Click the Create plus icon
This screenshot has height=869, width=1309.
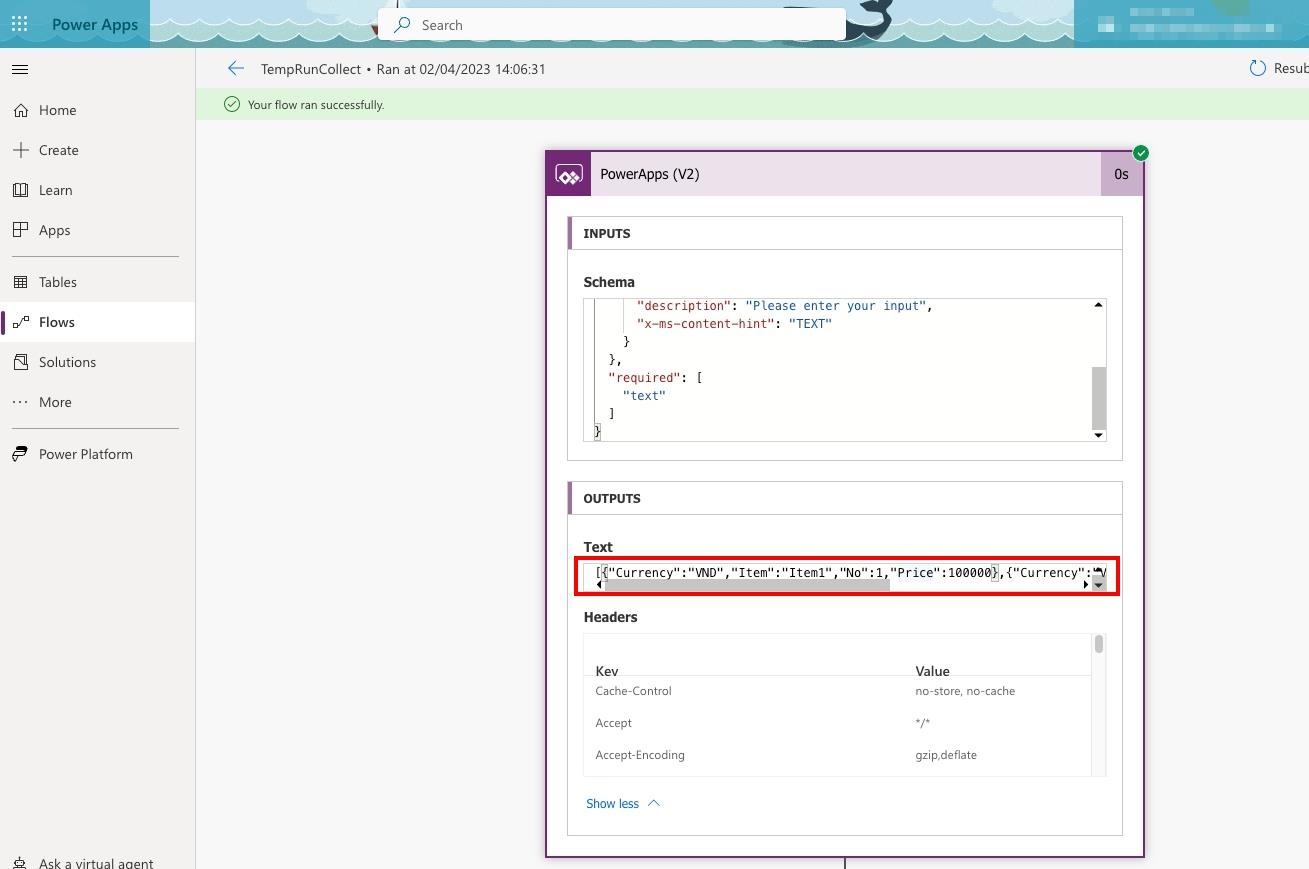tap(20, 150)
